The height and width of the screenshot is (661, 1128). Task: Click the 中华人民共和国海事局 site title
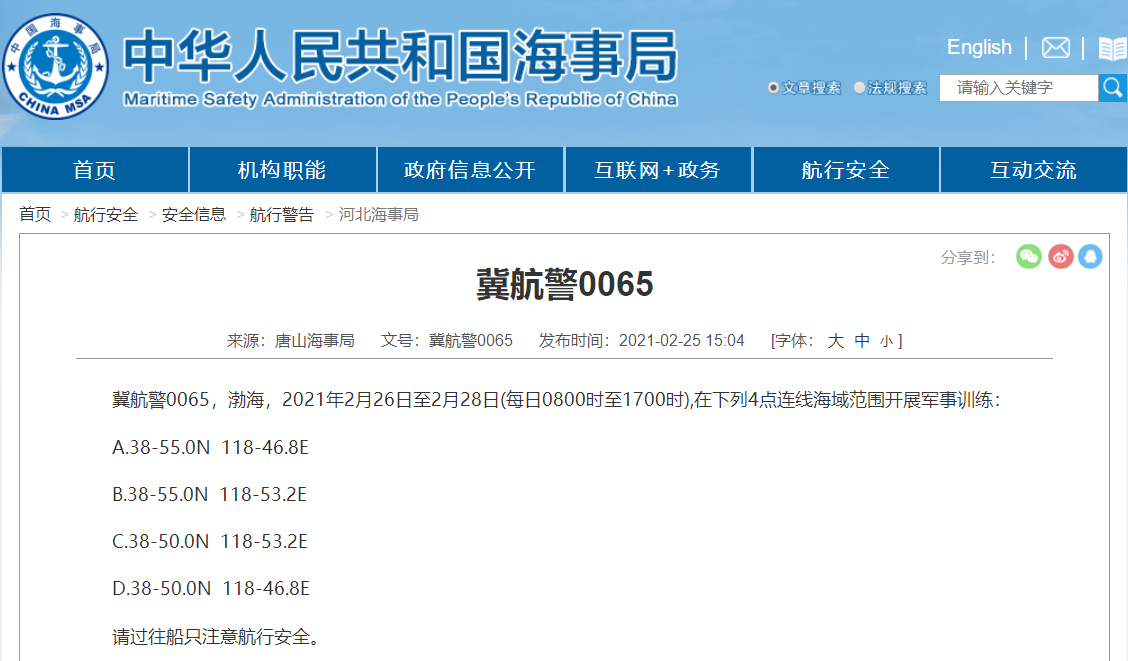click(400, 56)
